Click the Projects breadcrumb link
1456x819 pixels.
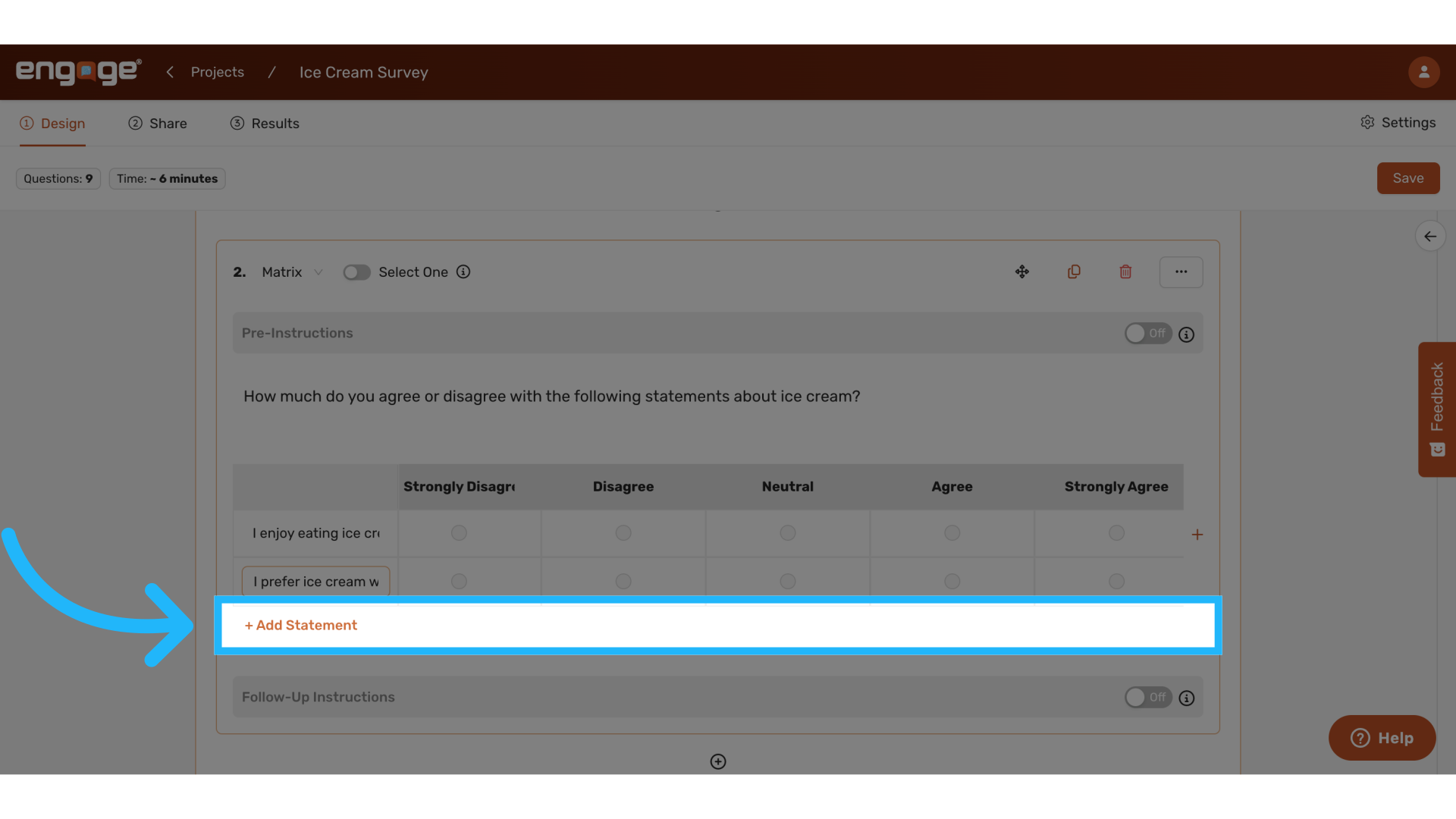click(218, 72)
